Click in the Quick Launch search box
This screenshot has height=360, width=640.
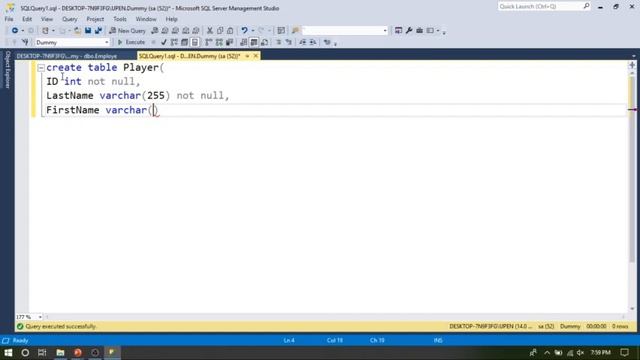[x=543, y=6]
